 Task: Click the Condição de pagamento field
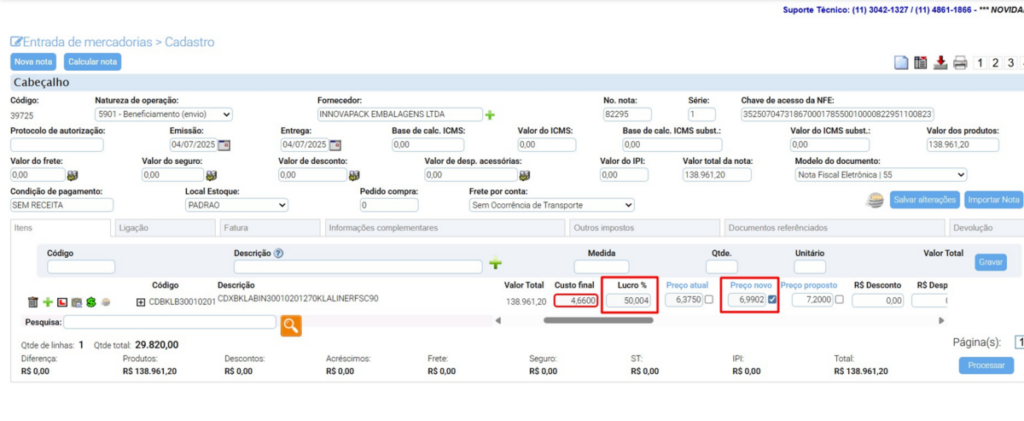click(62, 205)
